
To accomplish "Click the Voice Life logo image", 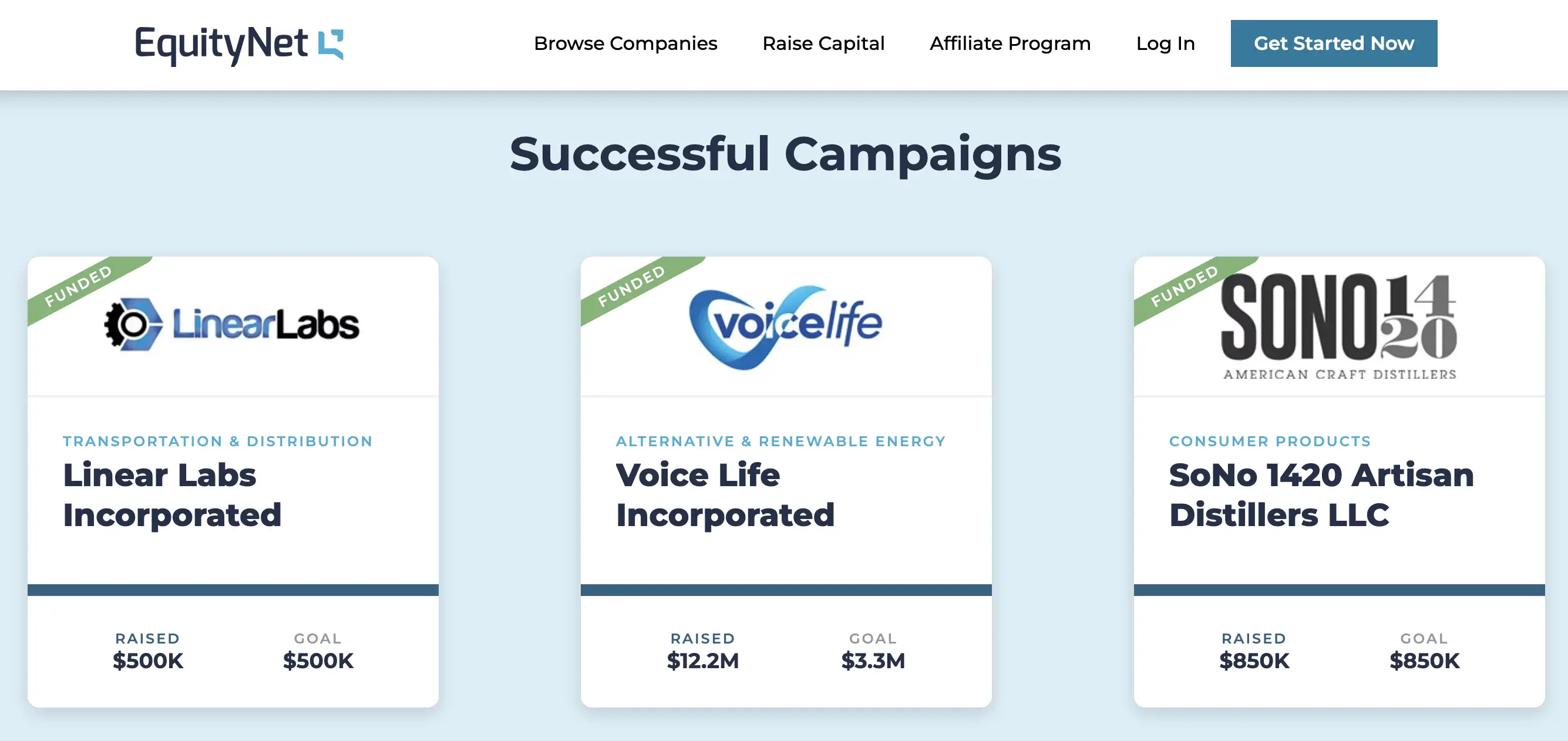I will point(785,326).
